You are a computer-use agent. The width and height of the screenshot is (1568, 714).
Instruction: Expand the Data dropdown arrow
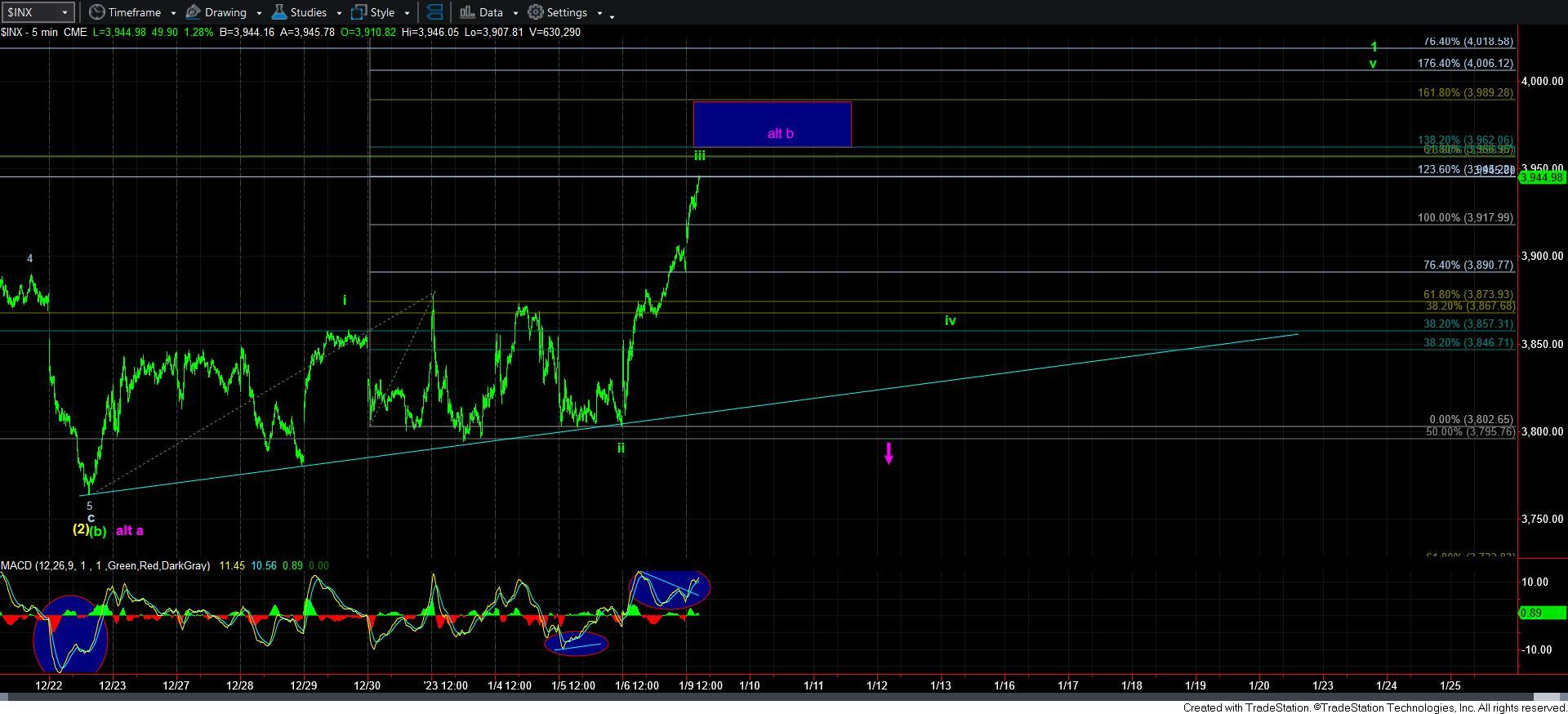(x=514, y=13)
